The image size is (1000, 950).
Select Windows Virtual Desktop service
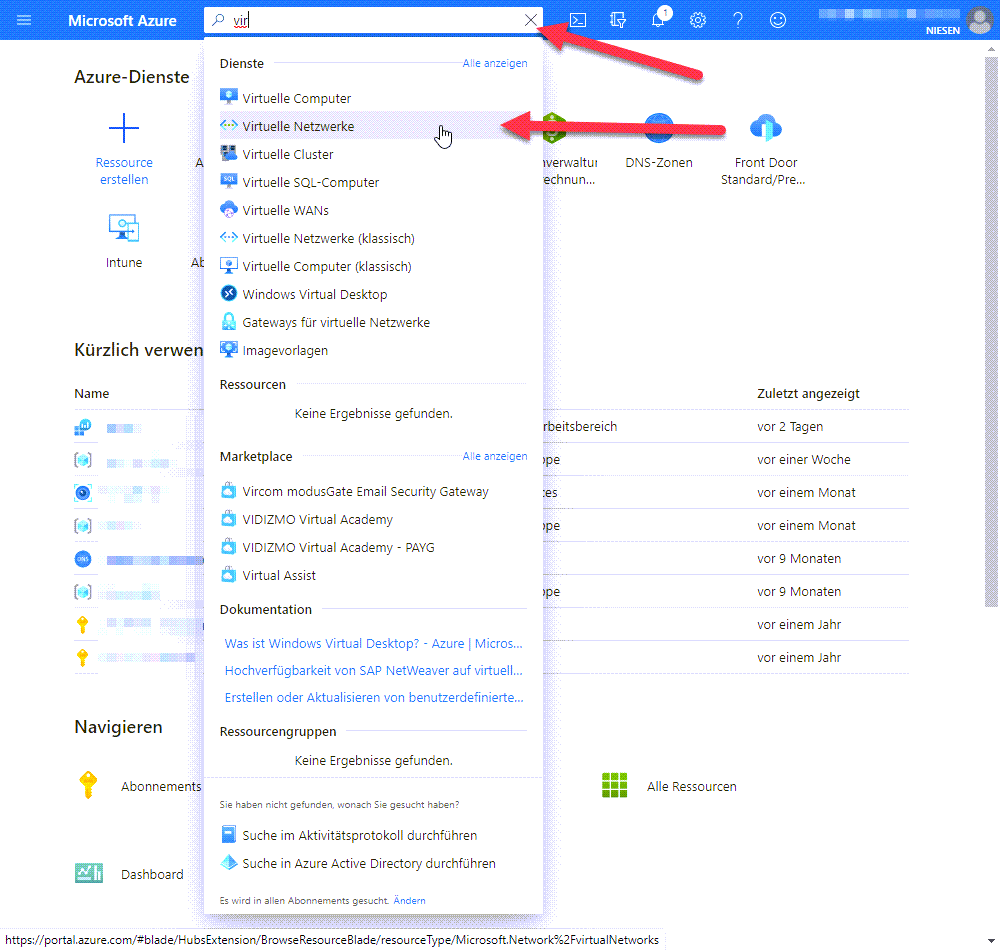373,295
